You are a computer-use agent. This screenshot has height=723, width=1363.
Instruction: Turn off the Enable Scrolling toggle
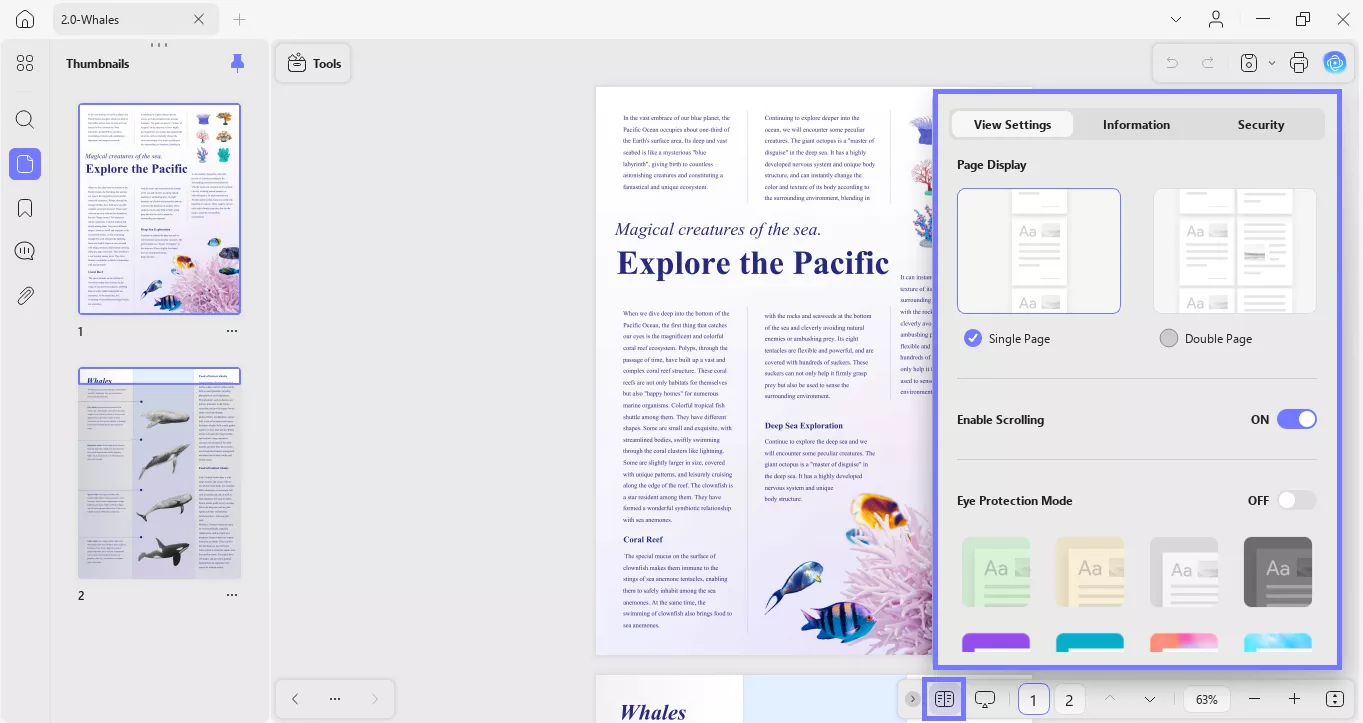pos(1296,420)
